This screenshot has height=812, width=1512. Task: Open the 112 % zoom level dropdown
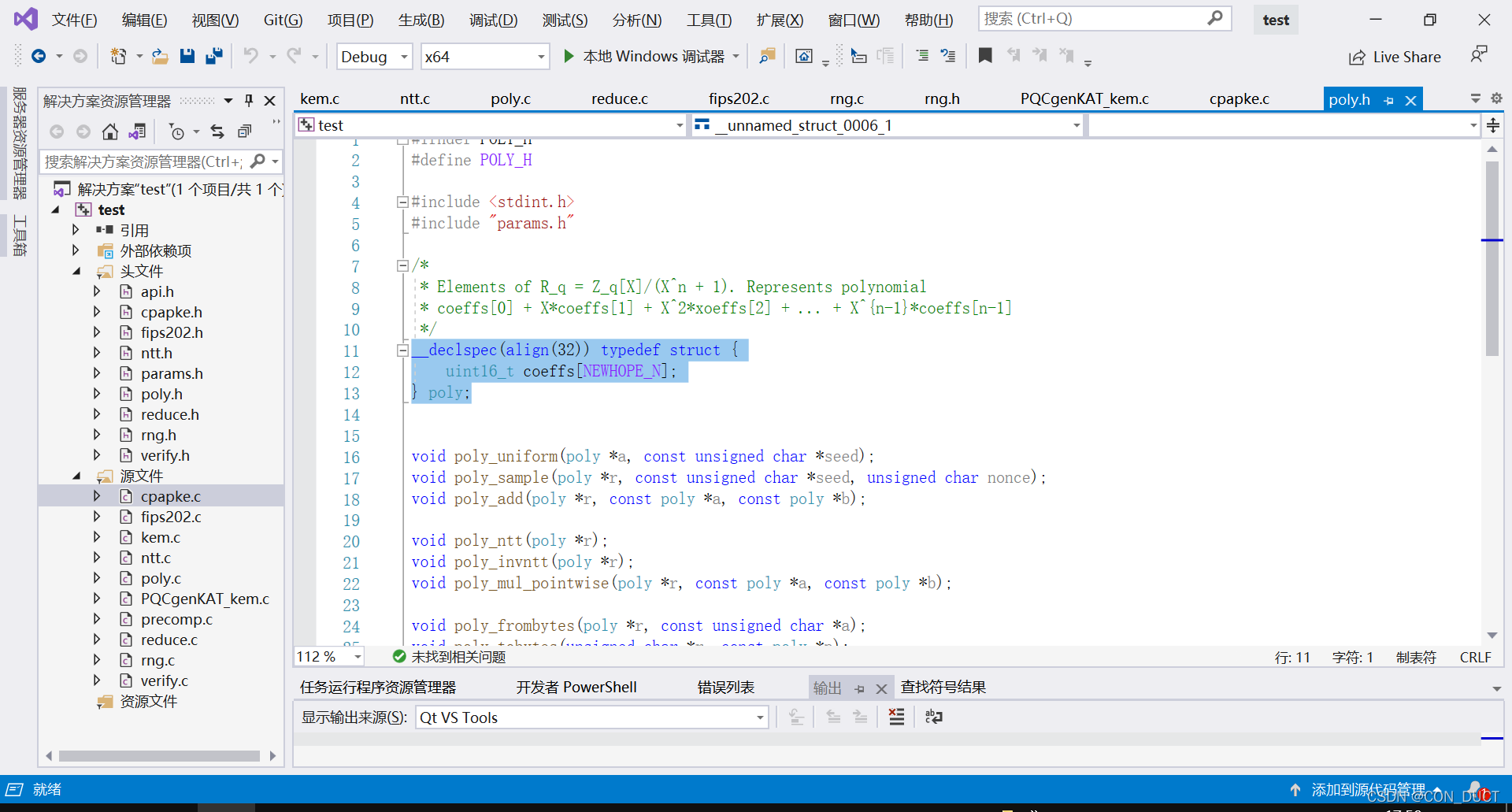tap(329, 656)
